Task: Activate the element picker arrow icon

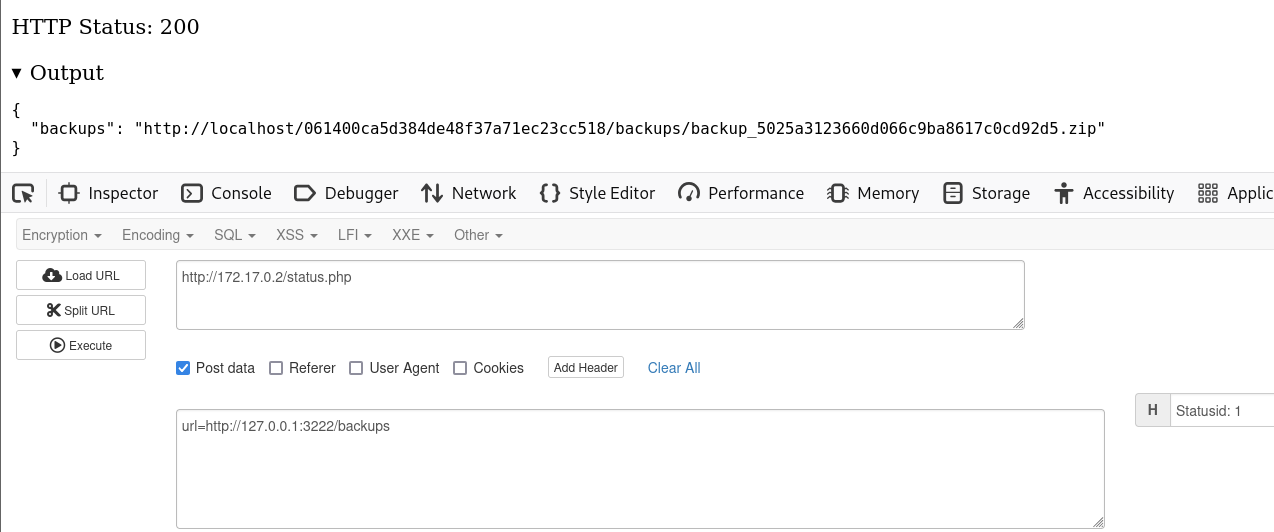Action: click(x=23, y=193)
